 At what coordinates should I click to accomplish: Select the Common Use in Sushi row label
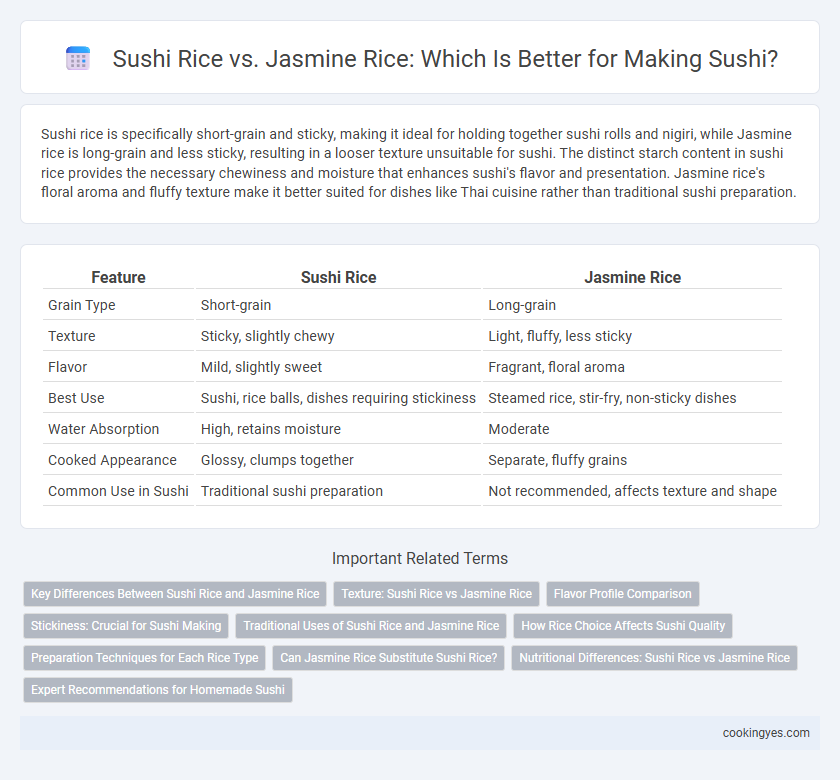(x=118, y=491)
